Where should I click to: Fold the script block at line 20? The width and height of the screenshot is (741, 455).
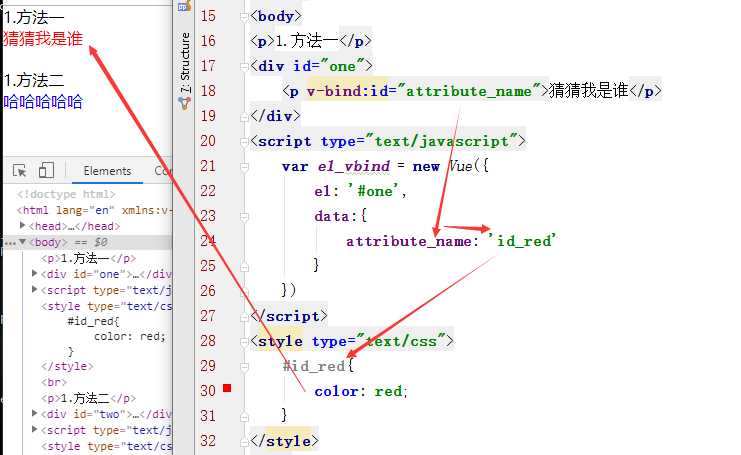tap(244, 142)
